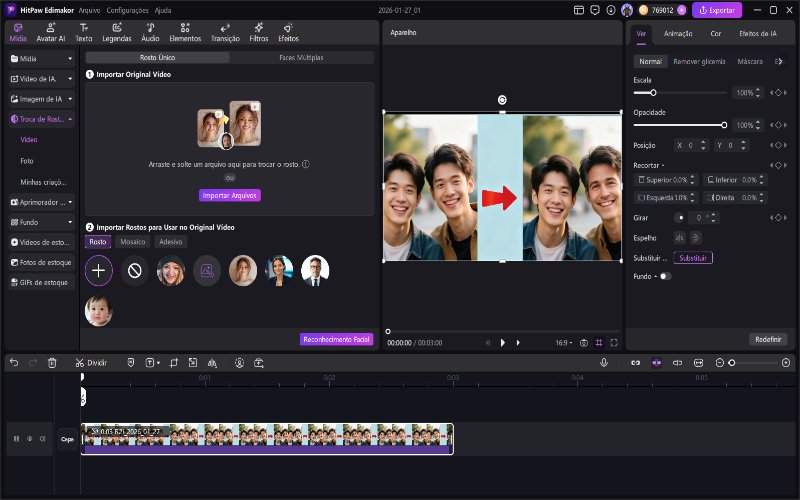The image size is (800, 500).
Task: Switch to the Animação tab
Action: coord(678,33)
